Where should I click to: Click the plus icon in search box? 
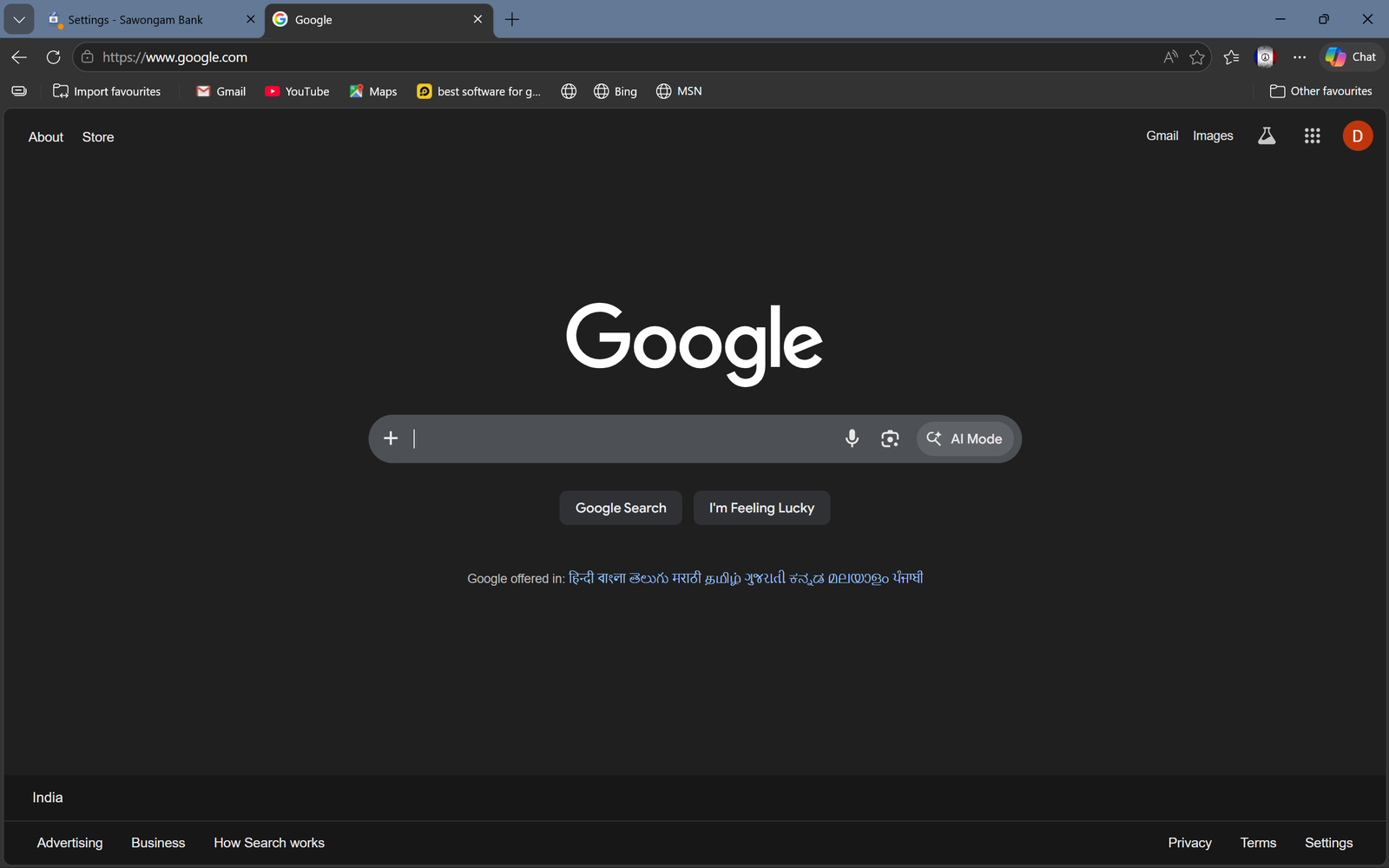point(391,438)
